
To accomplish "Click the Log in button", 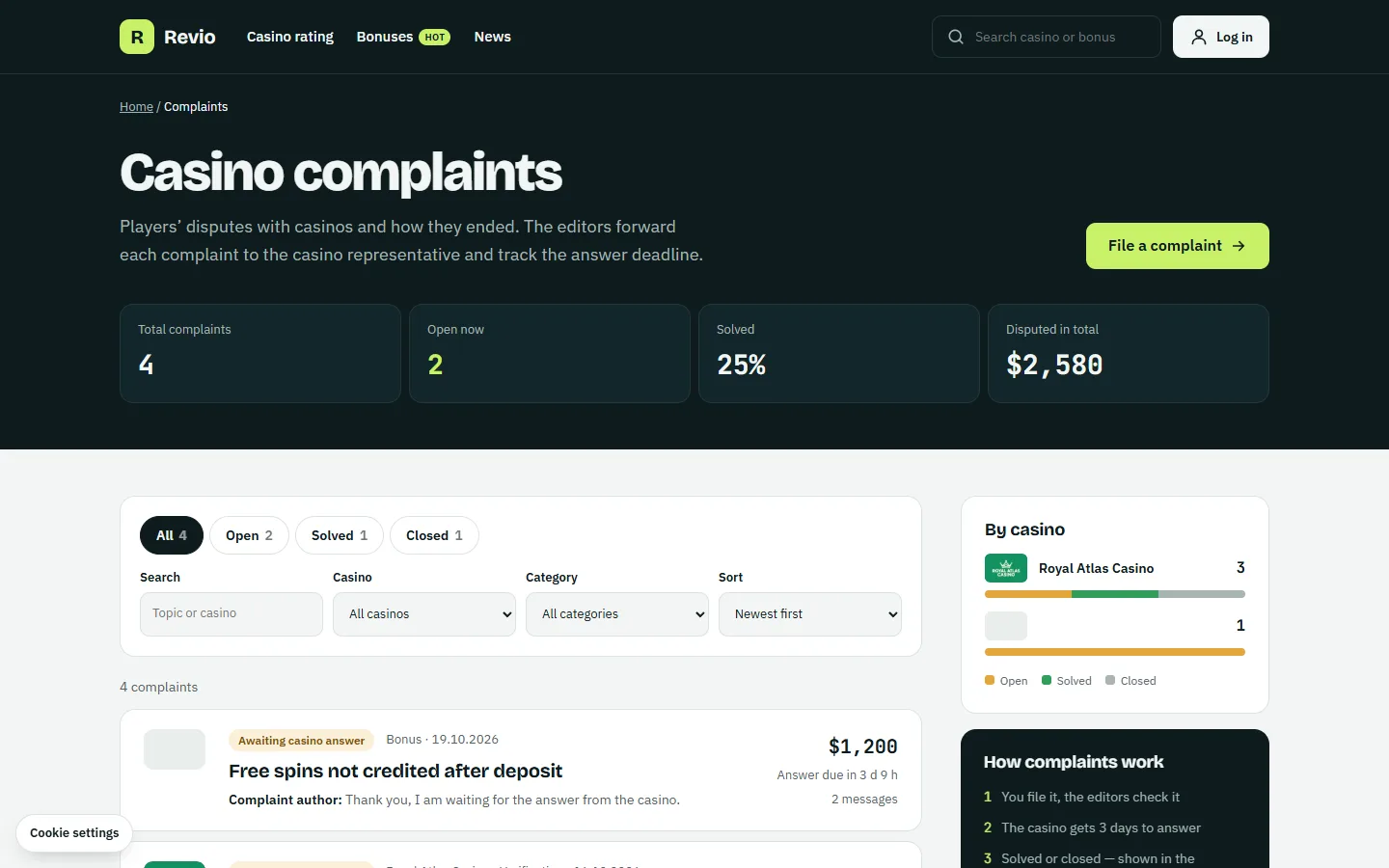I will [1221, 37].
